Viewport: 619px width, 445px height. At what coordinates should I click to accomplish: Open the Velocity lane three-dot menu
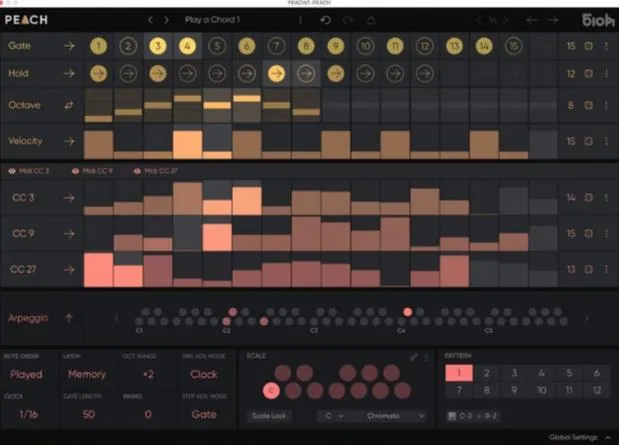point(606,142)
